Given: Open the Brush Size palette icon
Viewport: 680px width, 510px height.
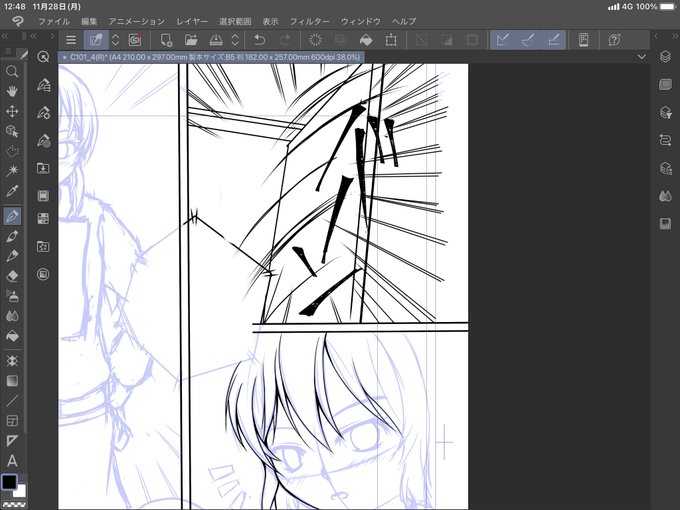Looking at the screenshot, I should pos(43,141).
